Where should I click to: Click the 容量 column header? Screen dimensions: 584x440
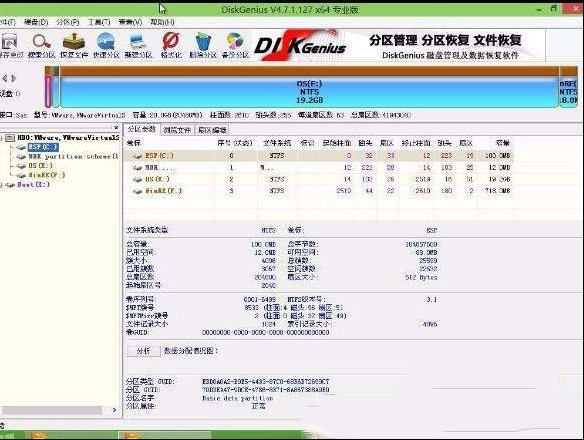coord(502,143)
